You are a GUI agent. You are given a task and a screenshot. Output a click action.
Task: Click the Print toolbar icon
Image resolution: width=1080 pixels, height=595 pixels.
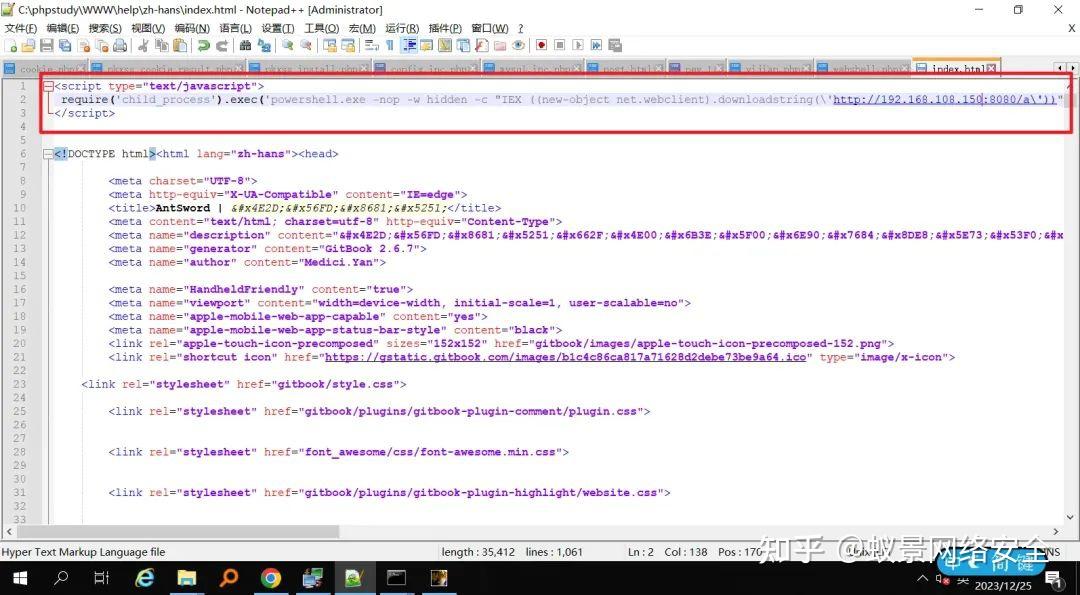pyautogui.click(x=120, y=45)
